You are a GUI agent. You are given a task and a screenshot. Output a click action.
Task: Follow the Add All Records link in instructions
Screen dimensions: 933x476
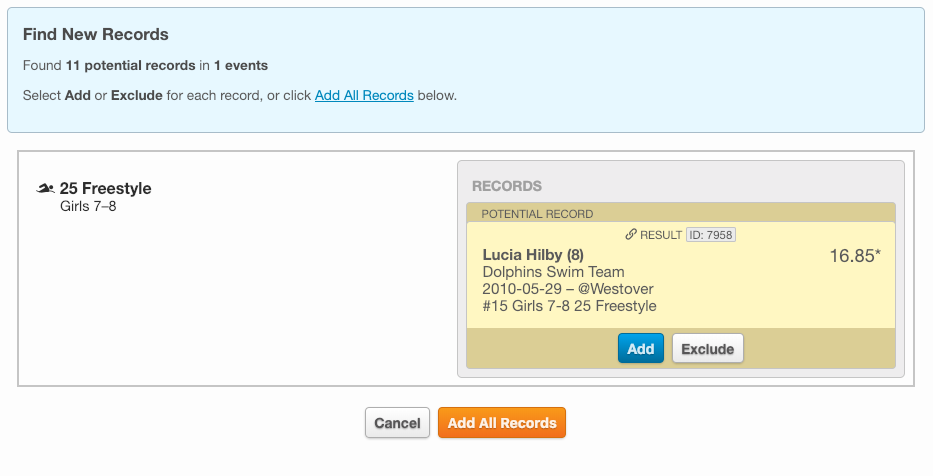tap(364, 96)
